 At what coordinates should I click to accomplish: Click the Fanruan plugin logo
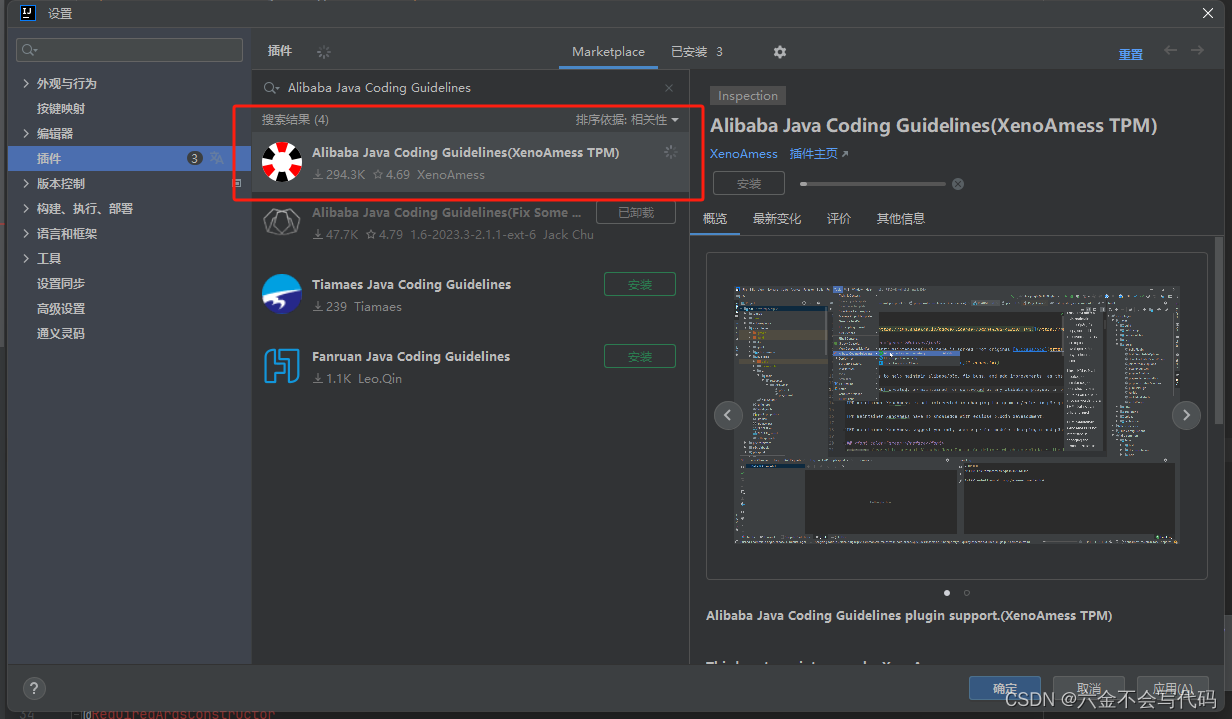click(x=282, y=366)
